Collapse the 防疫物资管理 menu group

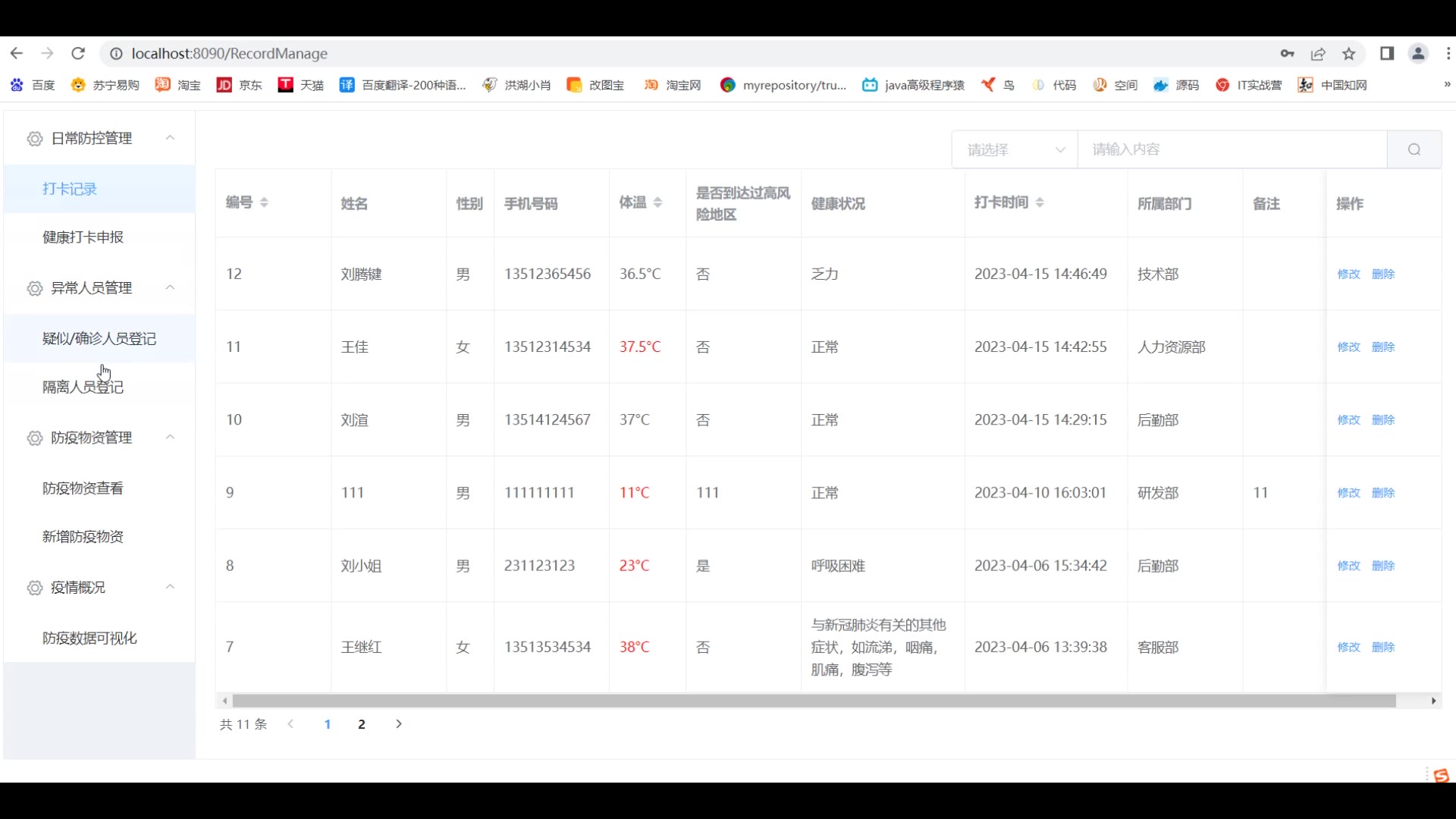coord(170,437)
